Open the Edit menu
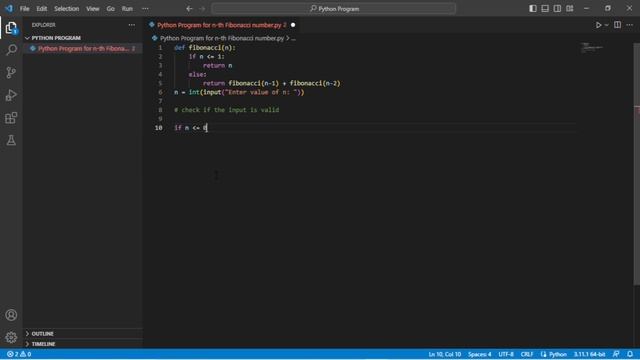This screenshot has height=360, width=640. [42, 9]
